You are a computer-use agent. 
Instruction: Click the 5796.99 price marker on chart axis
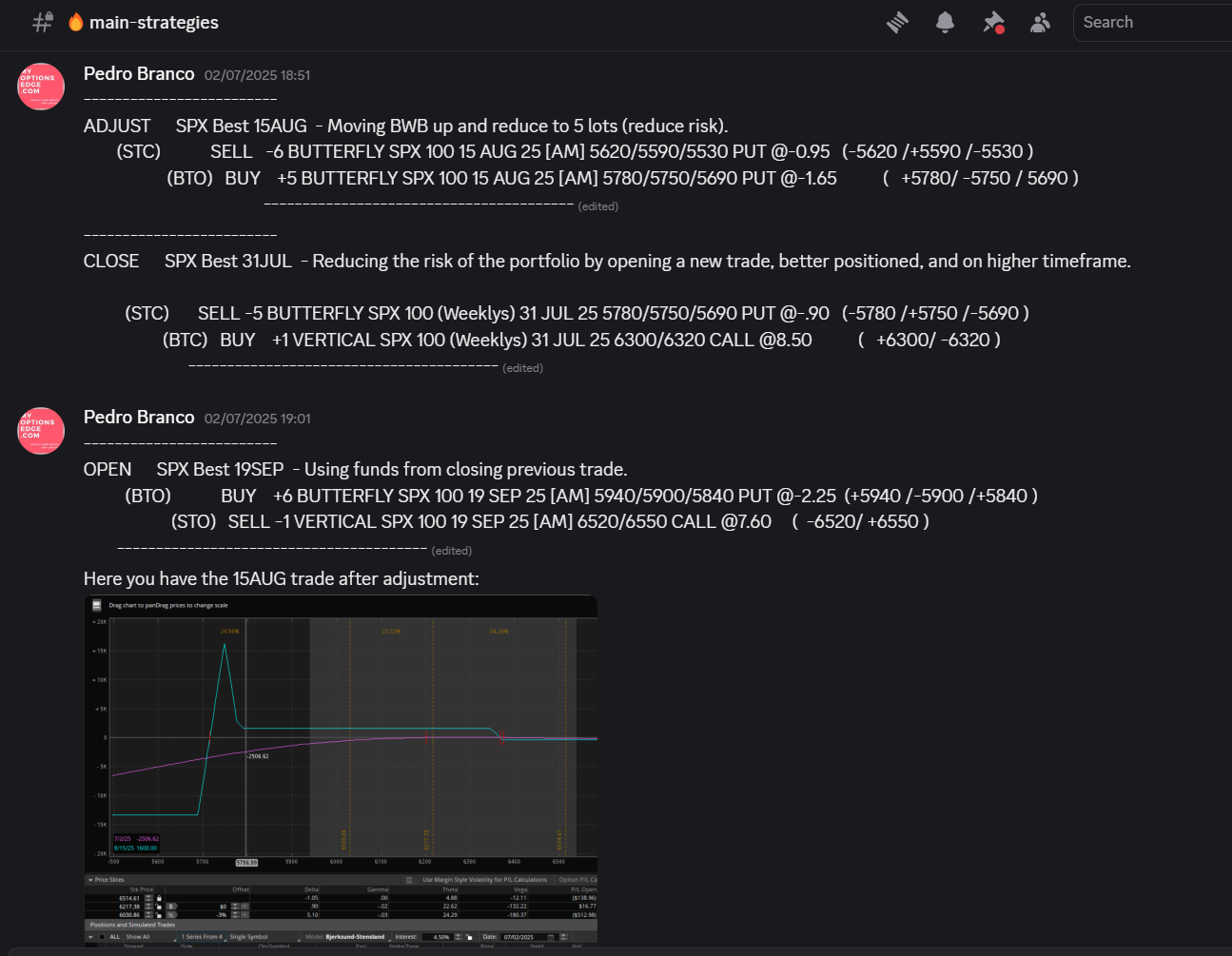[246, 862]
